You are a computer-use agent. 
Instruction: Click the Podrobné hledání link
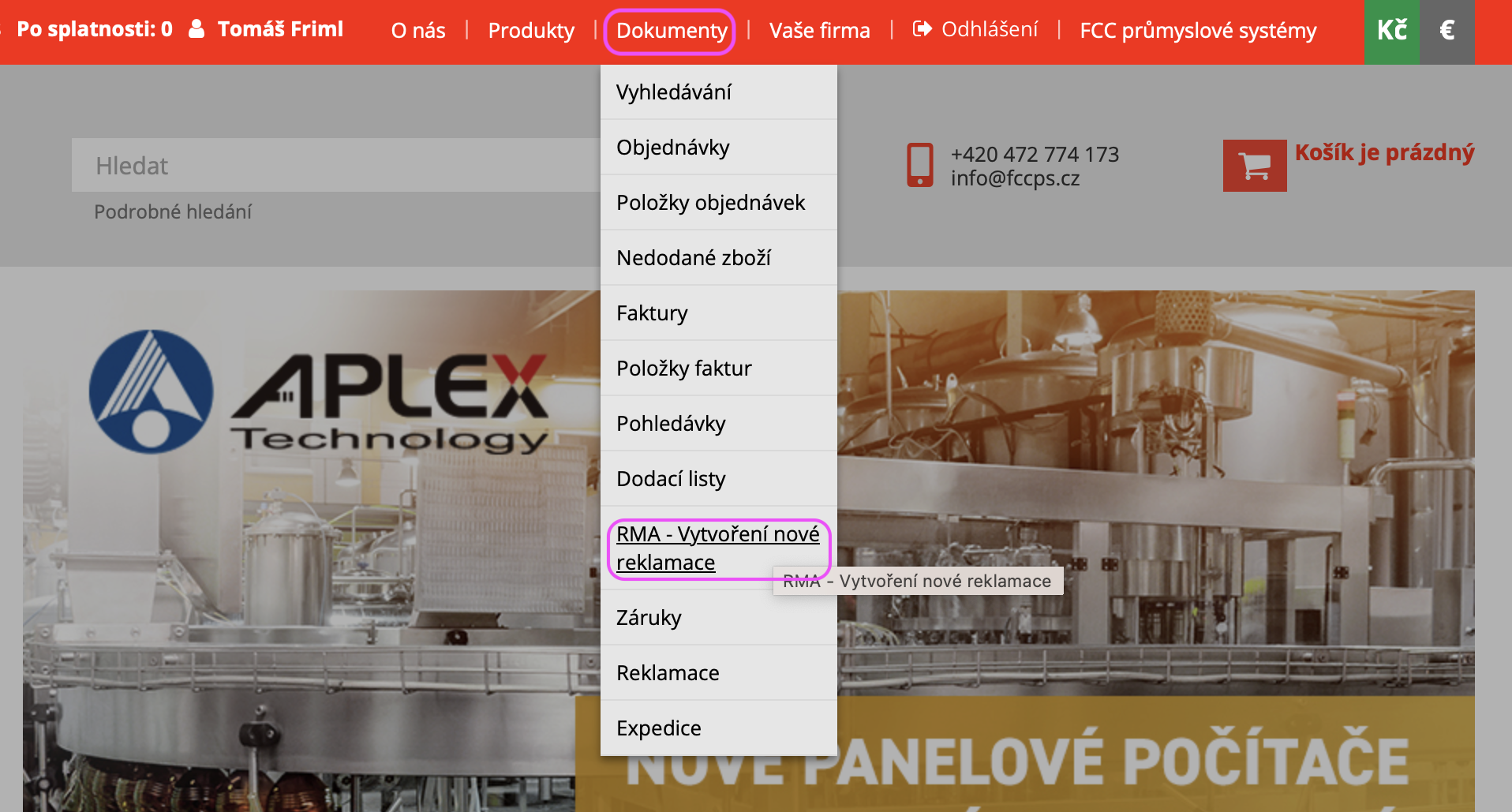(173, 211)
